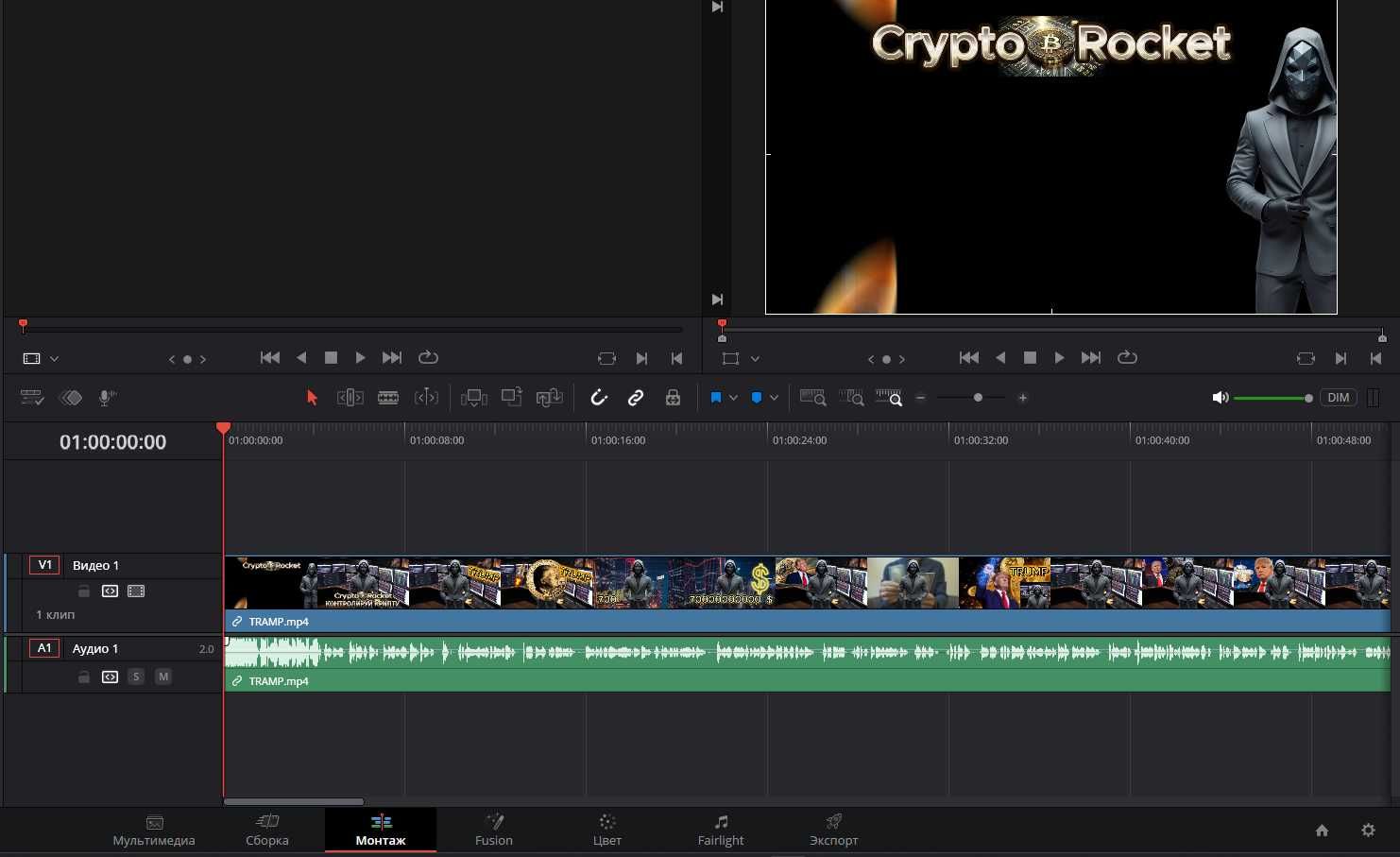Click the microphone voiceover icon

[x=108, y=398]
